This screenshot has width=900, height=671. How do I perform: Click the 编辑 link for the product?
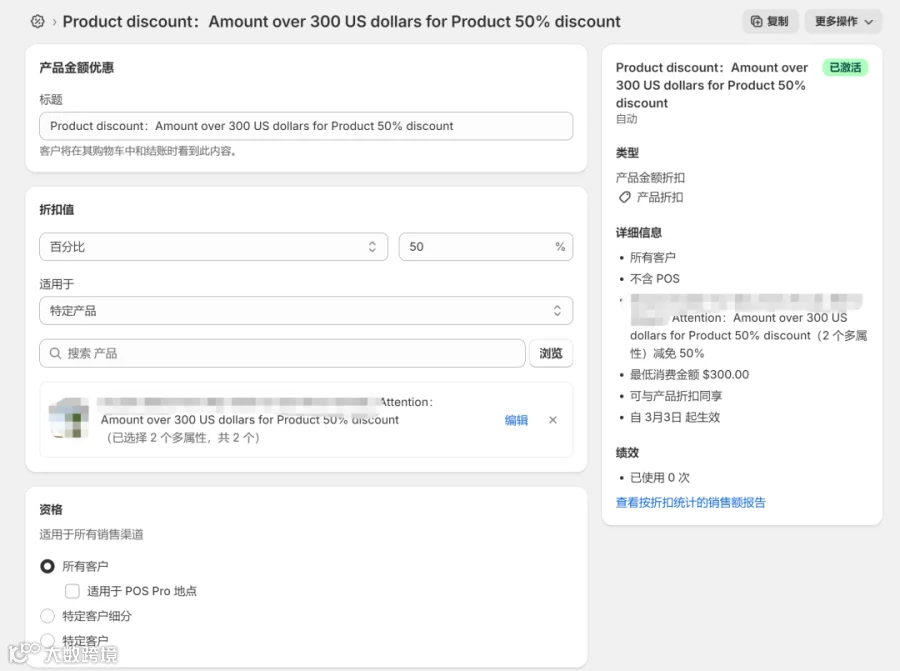tap(516, 420)
